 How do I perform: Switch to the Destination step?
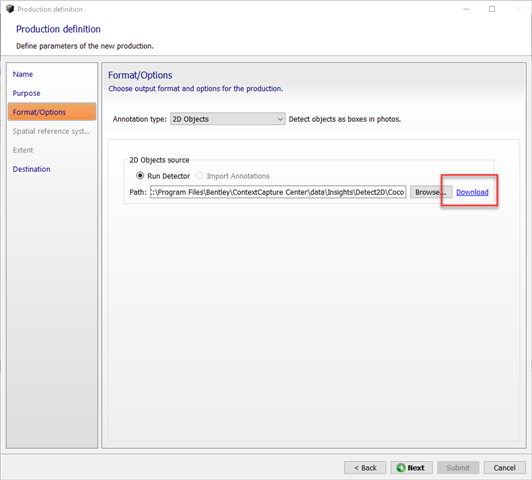point(32,169)
